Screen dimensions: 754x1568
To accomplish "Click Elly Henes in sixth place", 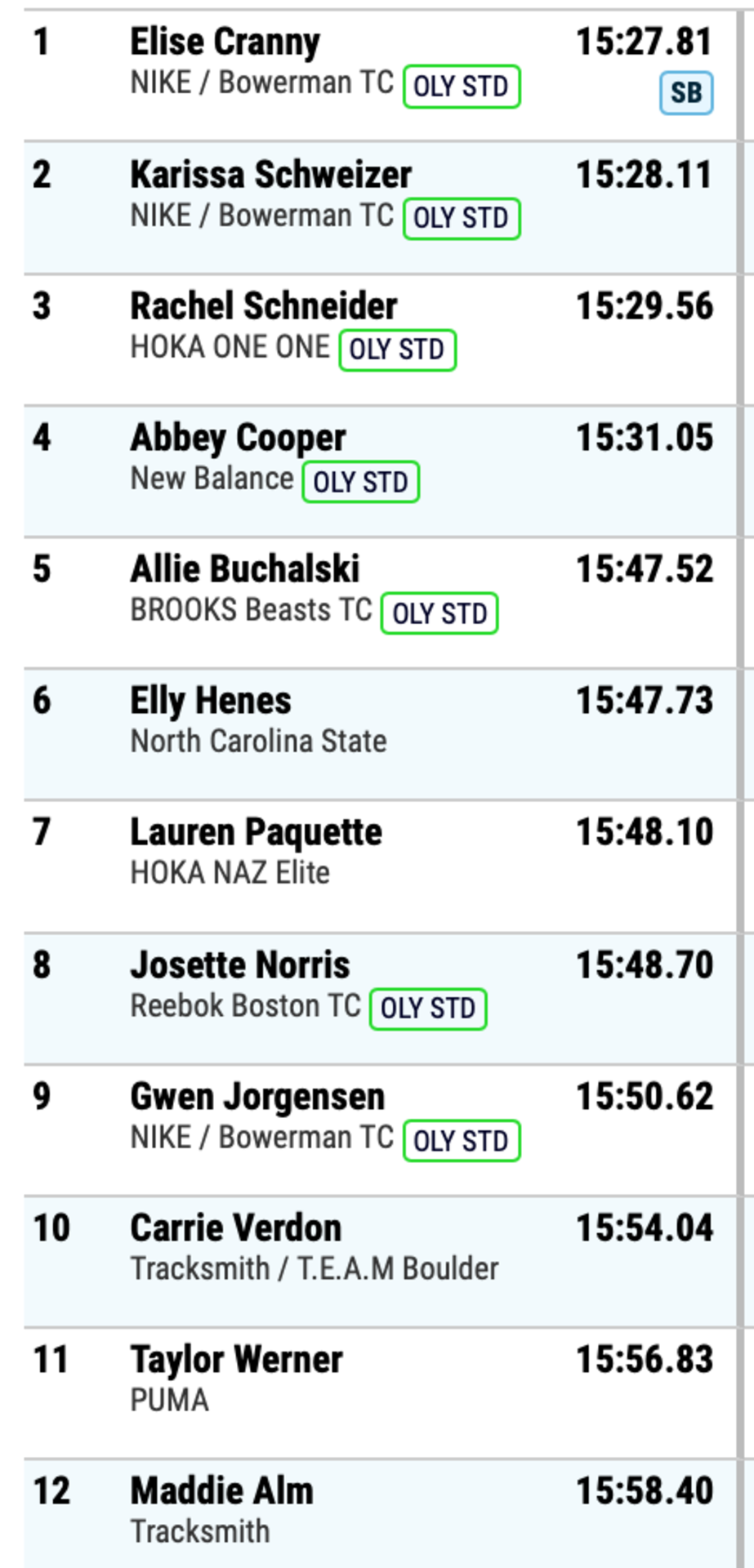I will point(211,701).
